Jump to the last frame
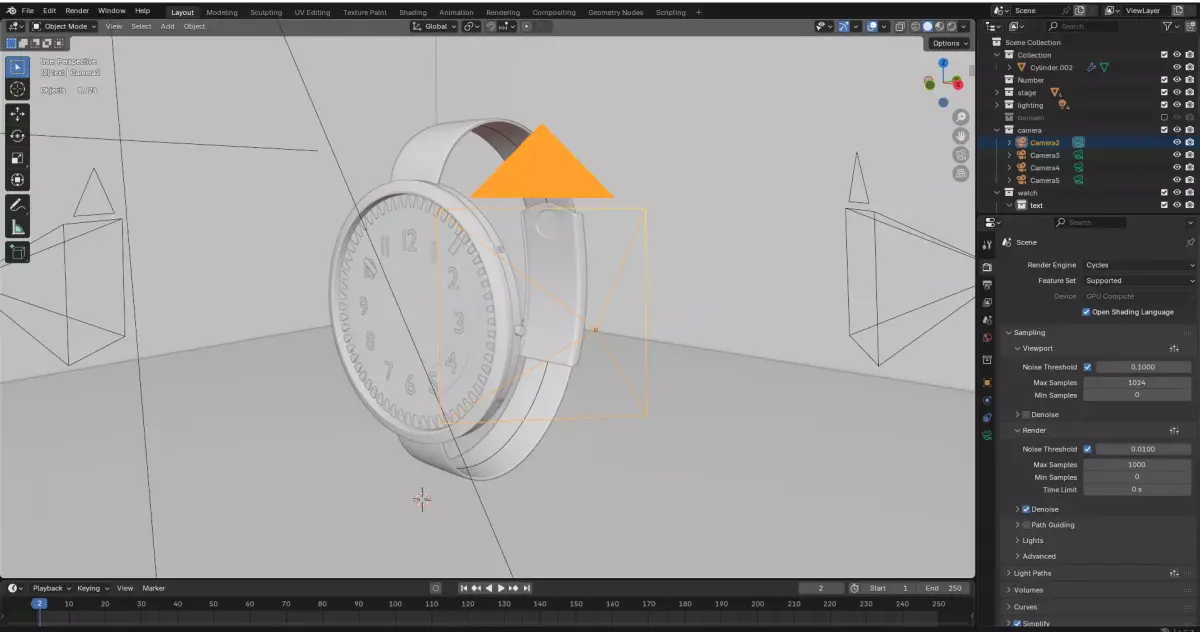 click(x=527, y=588)
